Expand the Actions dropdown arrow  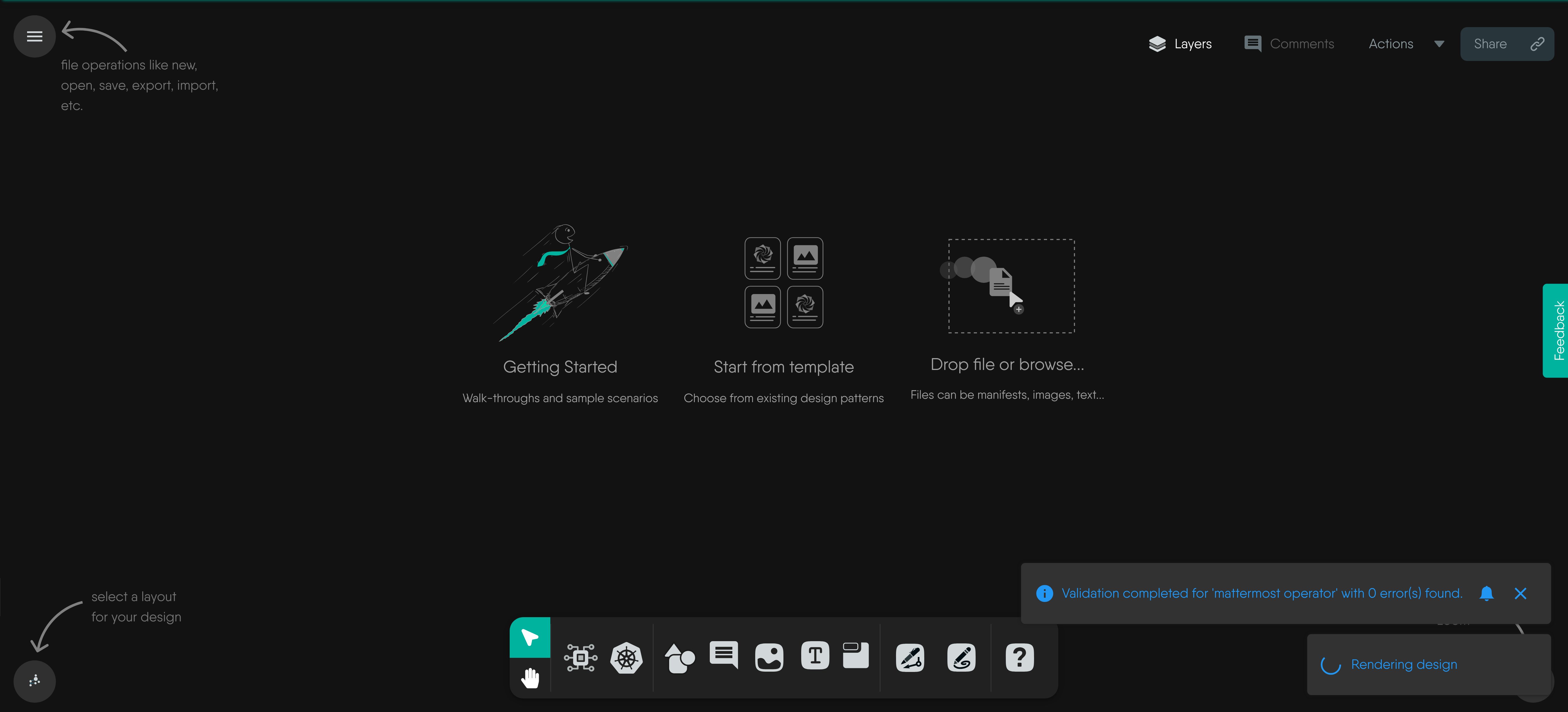pos(1439,44)
